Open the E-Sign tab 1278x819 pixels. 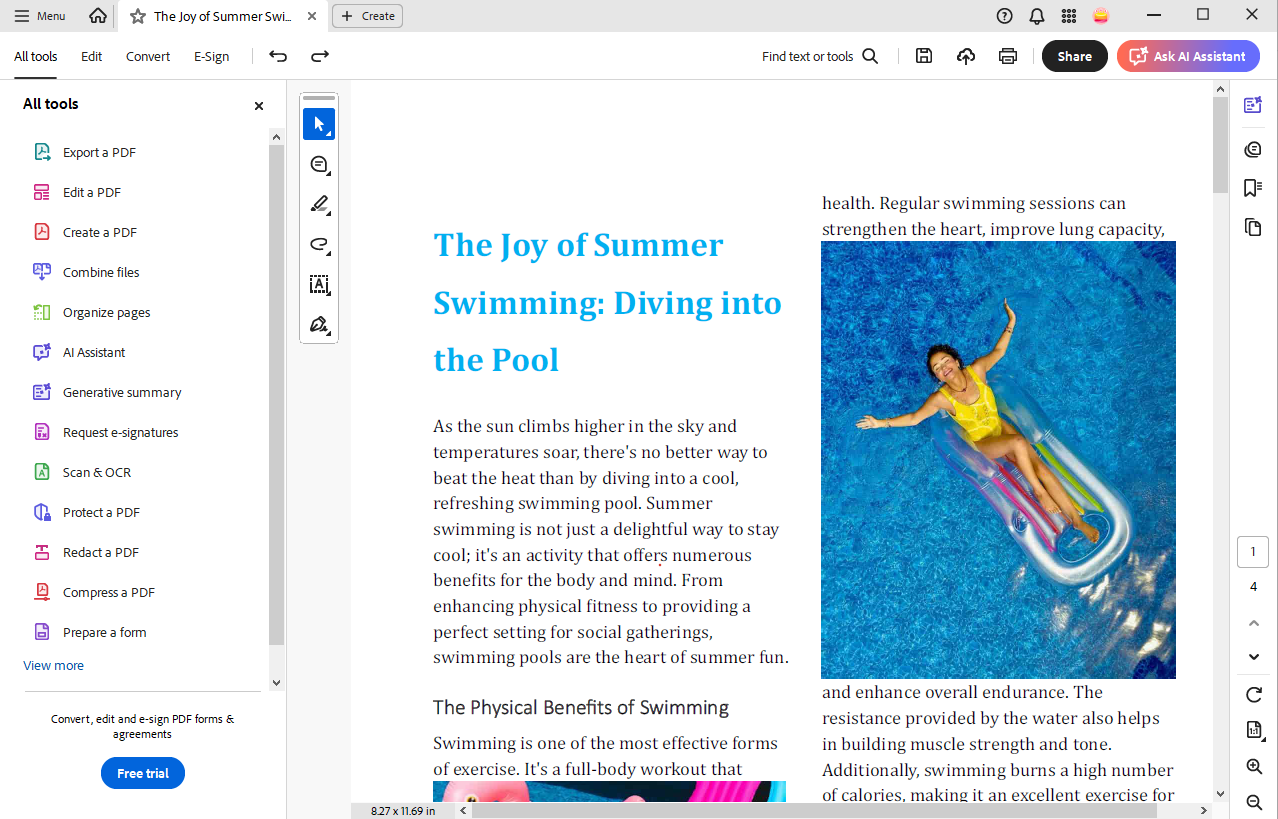pos(212,57)
